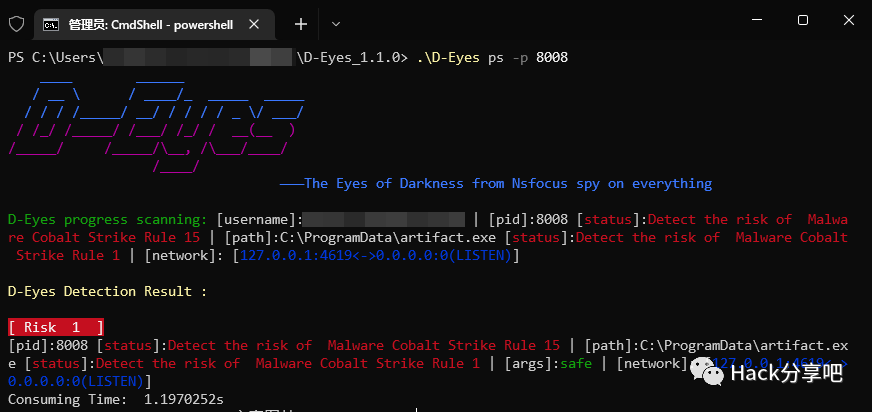Screen dimensions: 872x412
Task: Click '[pid]:8008' under the Risk 1 badge
Action: pos(48,345)
